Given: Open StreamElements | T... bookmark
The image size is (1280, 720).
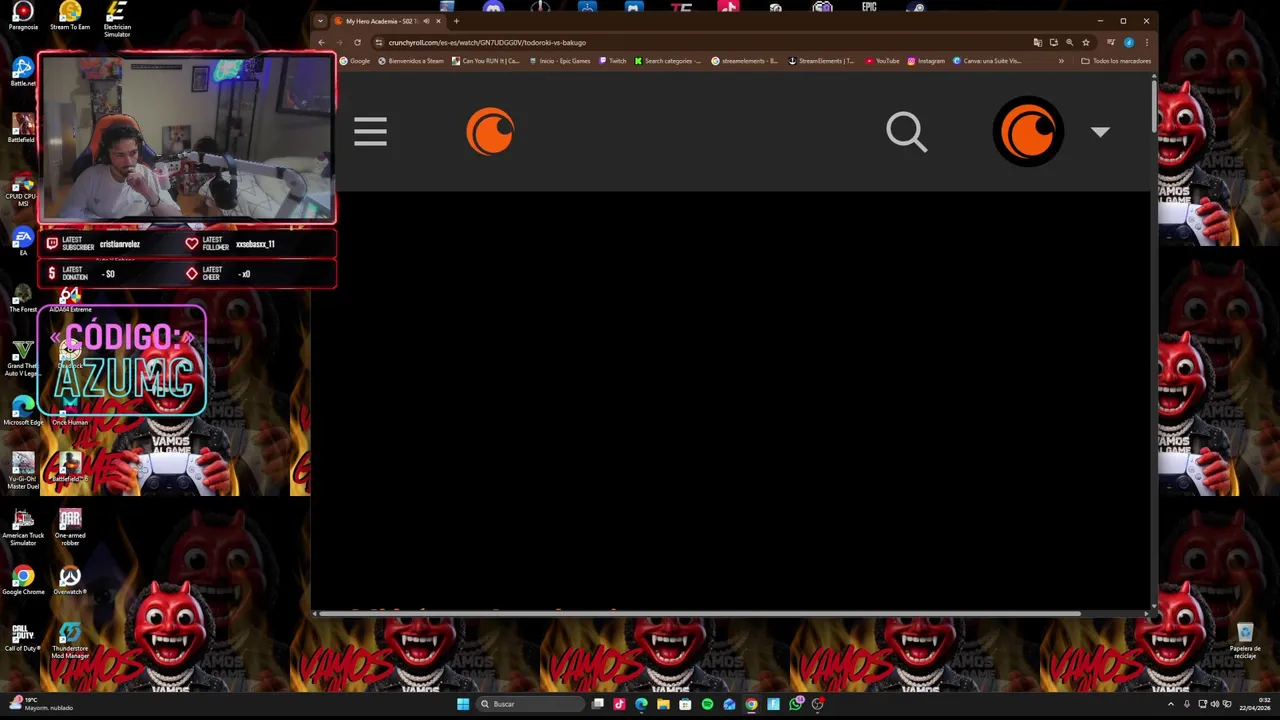Looking at the screenshot, I should (821, 61).
